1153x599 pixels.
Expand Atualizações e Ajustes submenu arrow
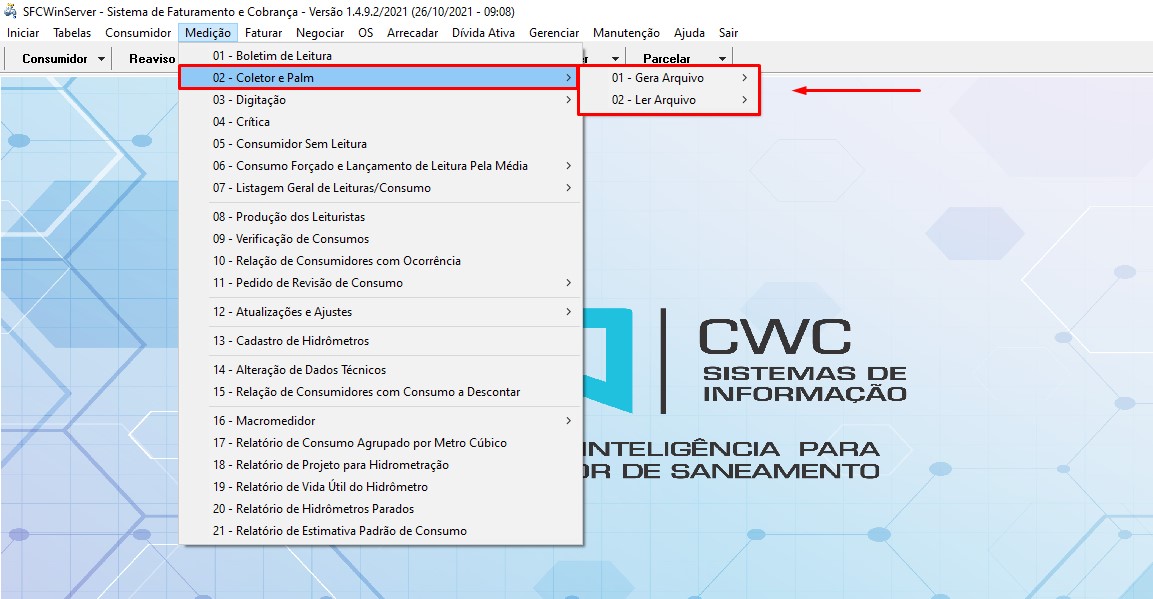click(x=568, y=312)
